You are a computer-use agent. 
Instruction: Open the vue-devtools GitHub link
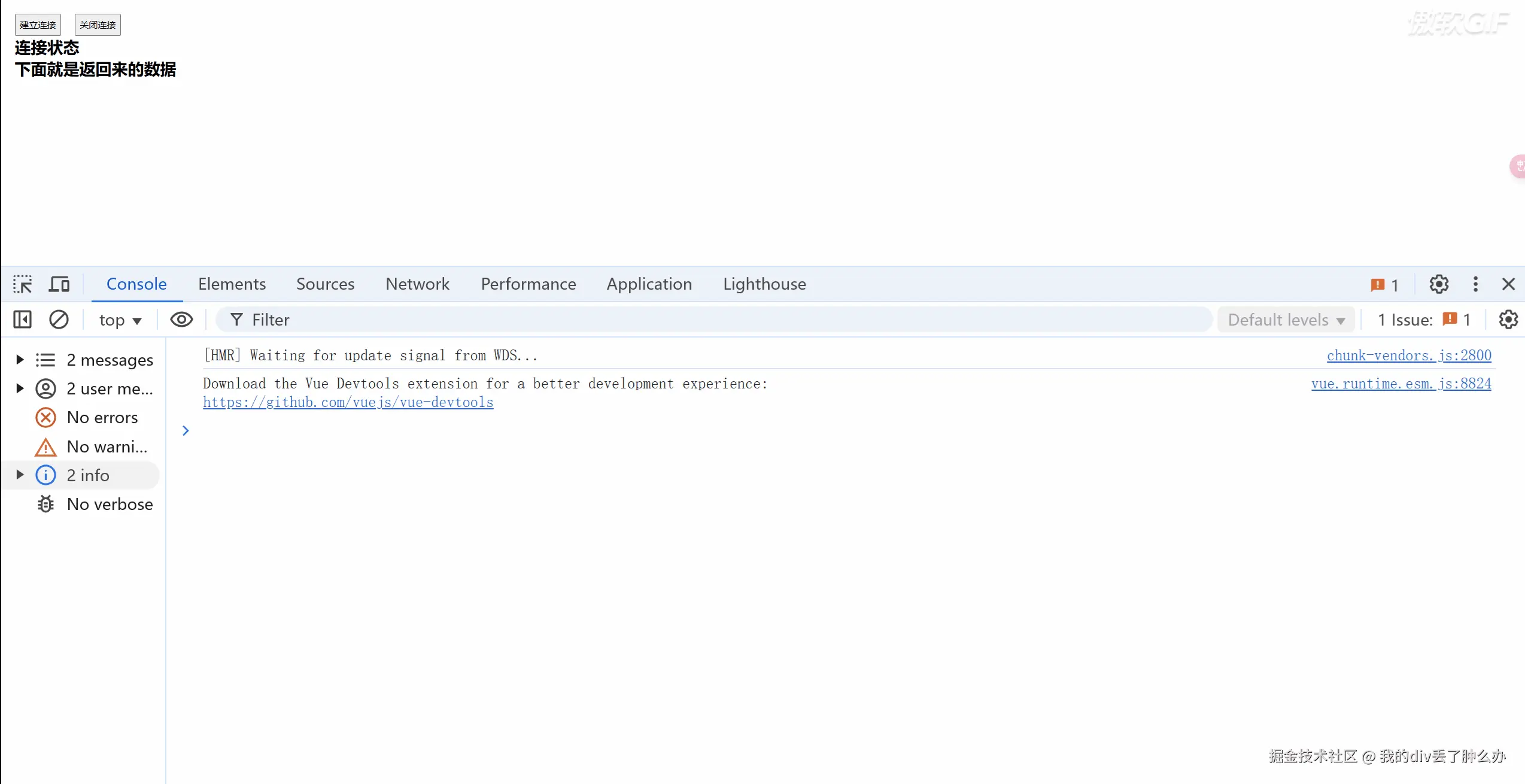348,402
